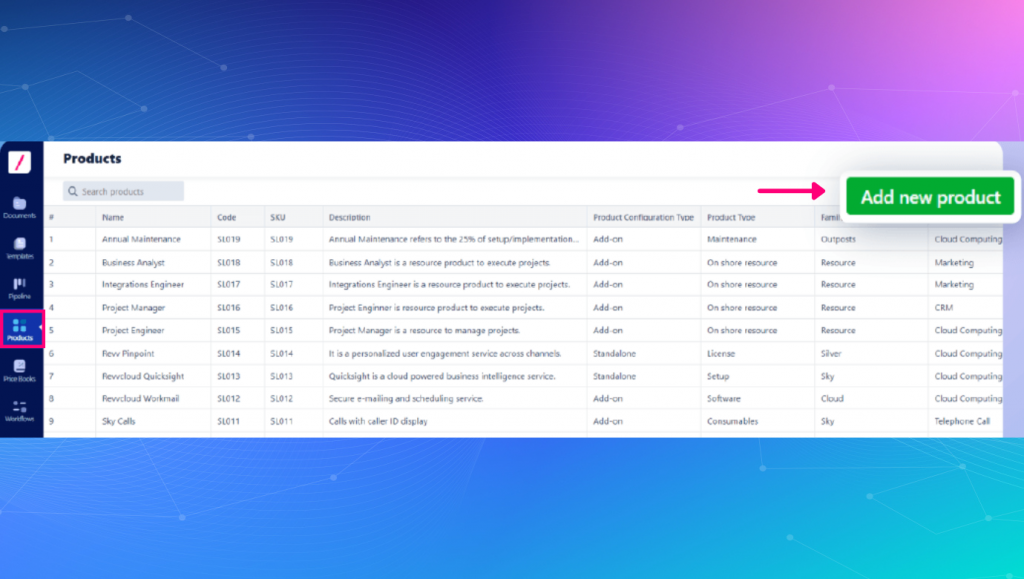Sort by the Name column header
1024x579 pixels.
[113, 217]
